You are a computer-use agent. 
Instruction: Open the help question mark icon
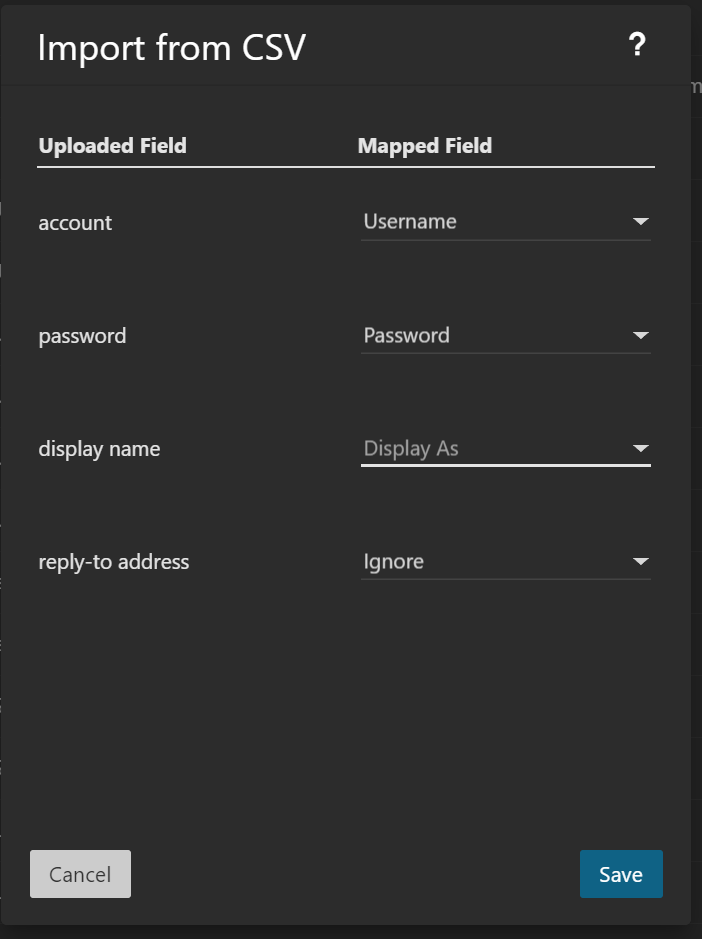[x=637, y=45]
